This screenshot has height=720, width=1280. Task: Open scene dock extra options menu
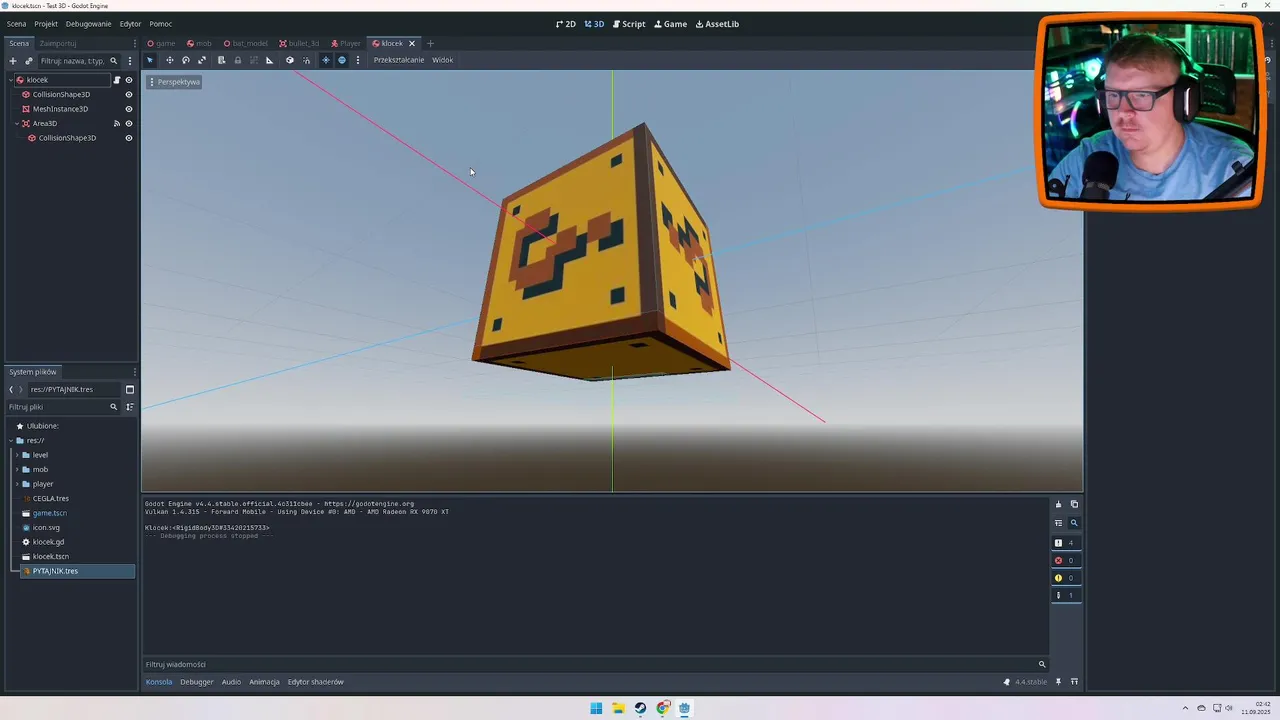click(x=129, y=61)
